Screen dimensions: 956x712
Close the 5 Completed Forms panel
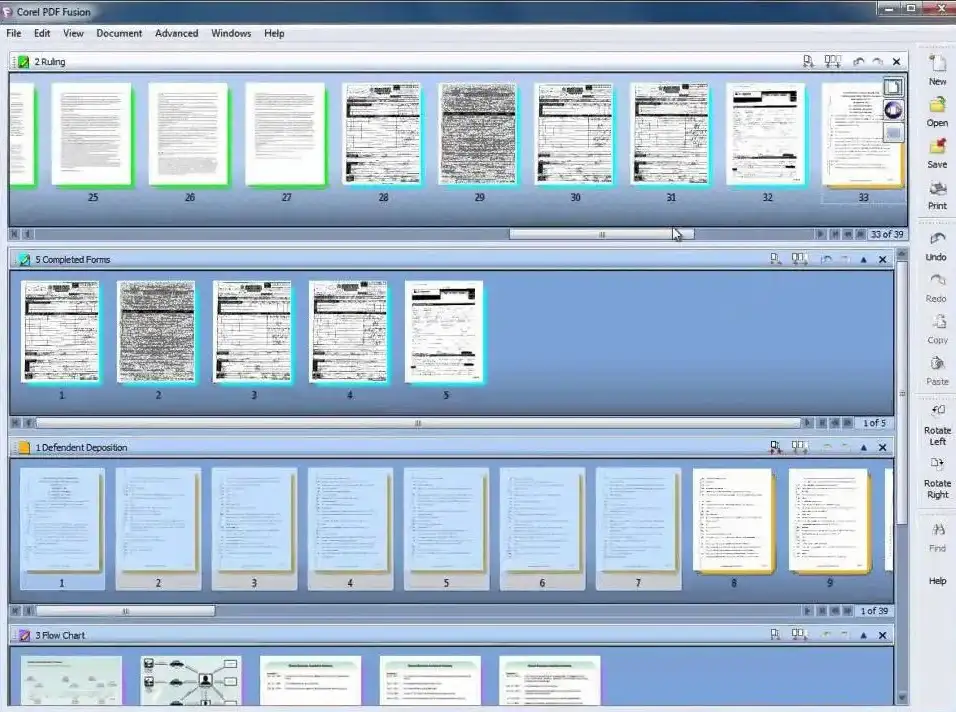click(x=882, y=260)
